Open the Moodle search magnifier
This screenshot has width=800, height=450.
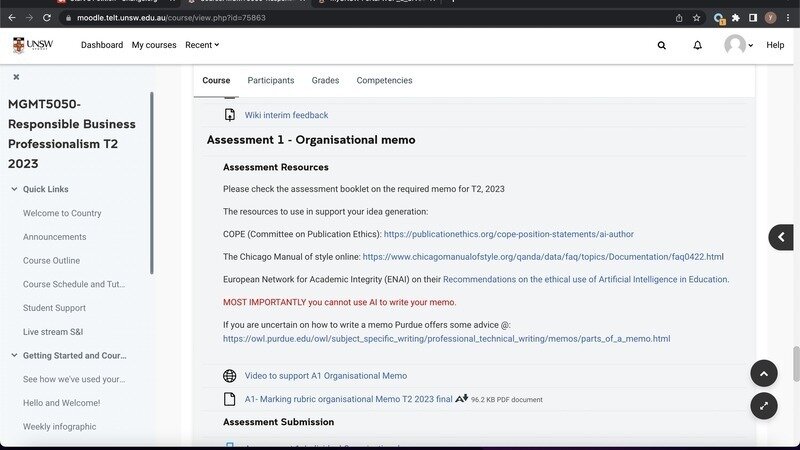tap(662, 45)
